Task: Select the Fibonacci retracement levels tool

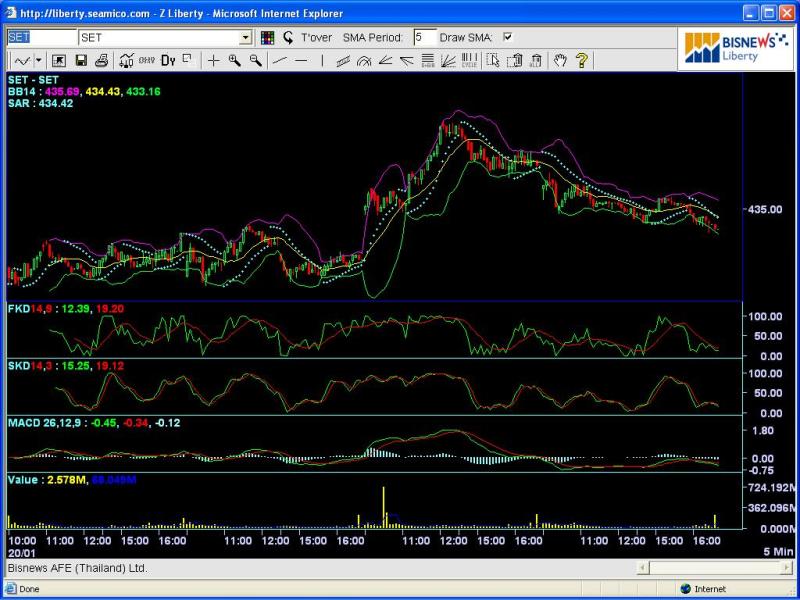Action: pos(428,61)
